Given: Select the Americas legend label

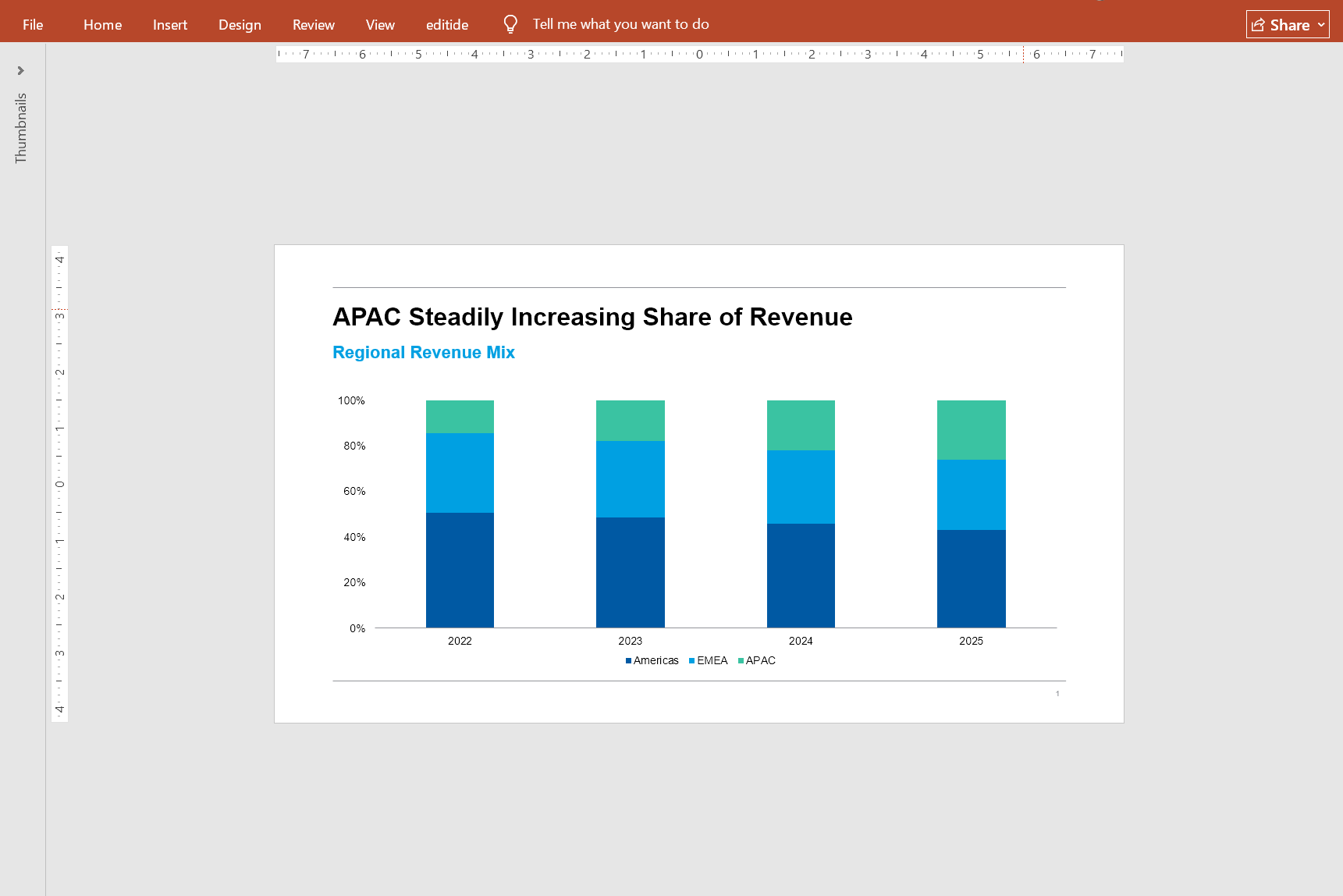Looking at the screenshot, I should tap(656, 660).
